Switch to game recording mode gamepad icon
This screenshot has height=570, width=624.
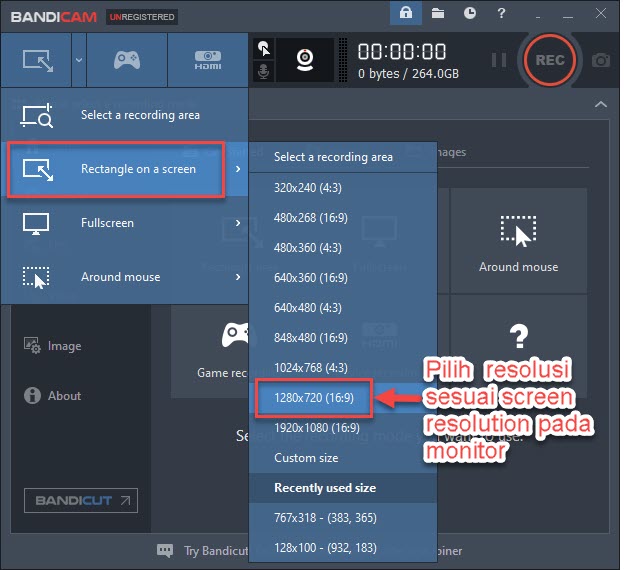click(127, 60)
